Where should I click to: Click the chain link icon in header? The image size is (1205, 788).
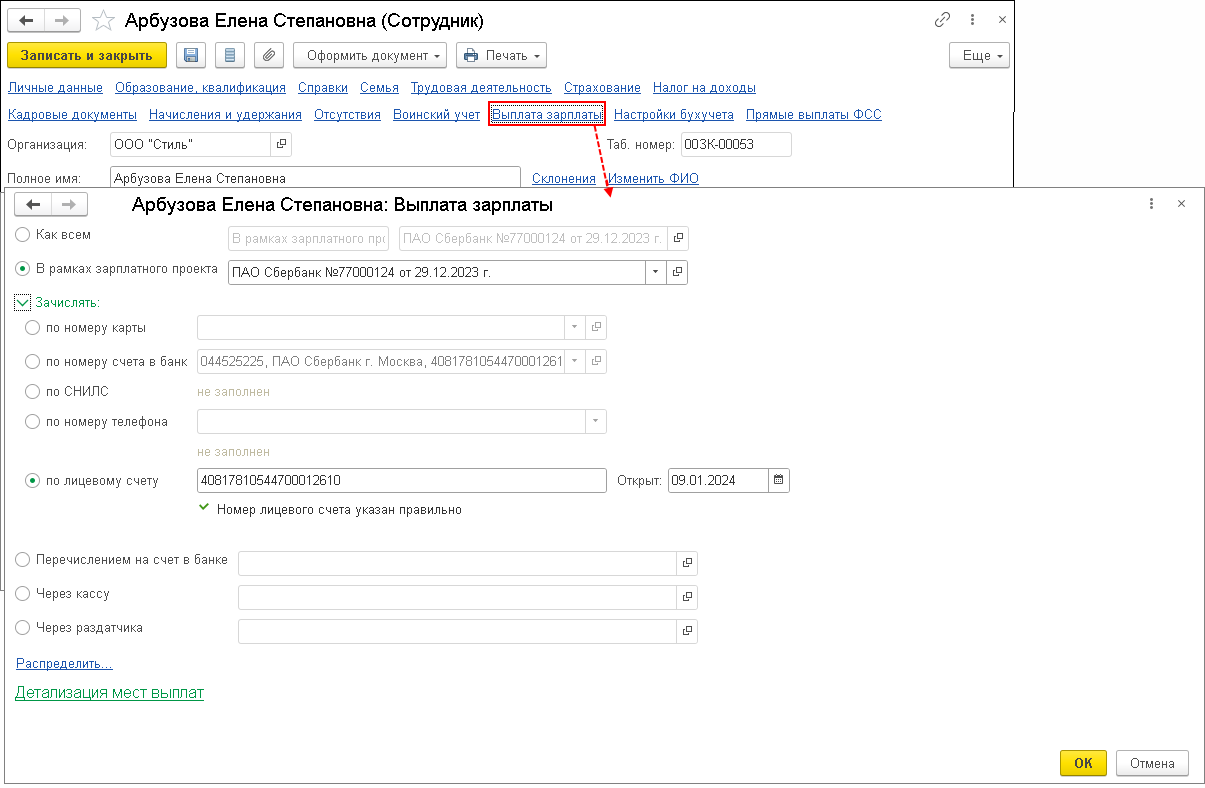pyautogui.click(x=942, y=20)
